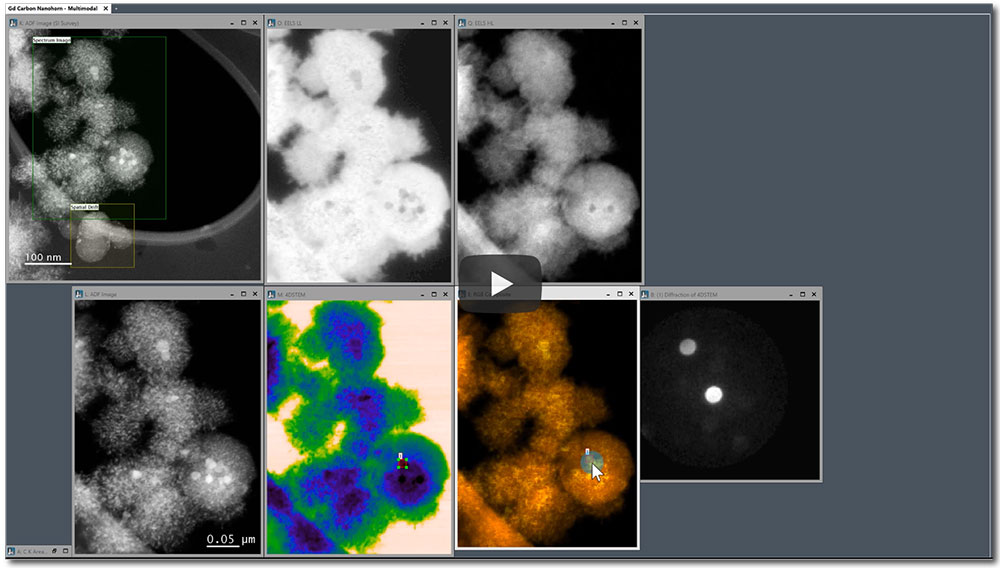
Task: Click the bright central spot in the diffraction pattern
Action: point(714,395)
